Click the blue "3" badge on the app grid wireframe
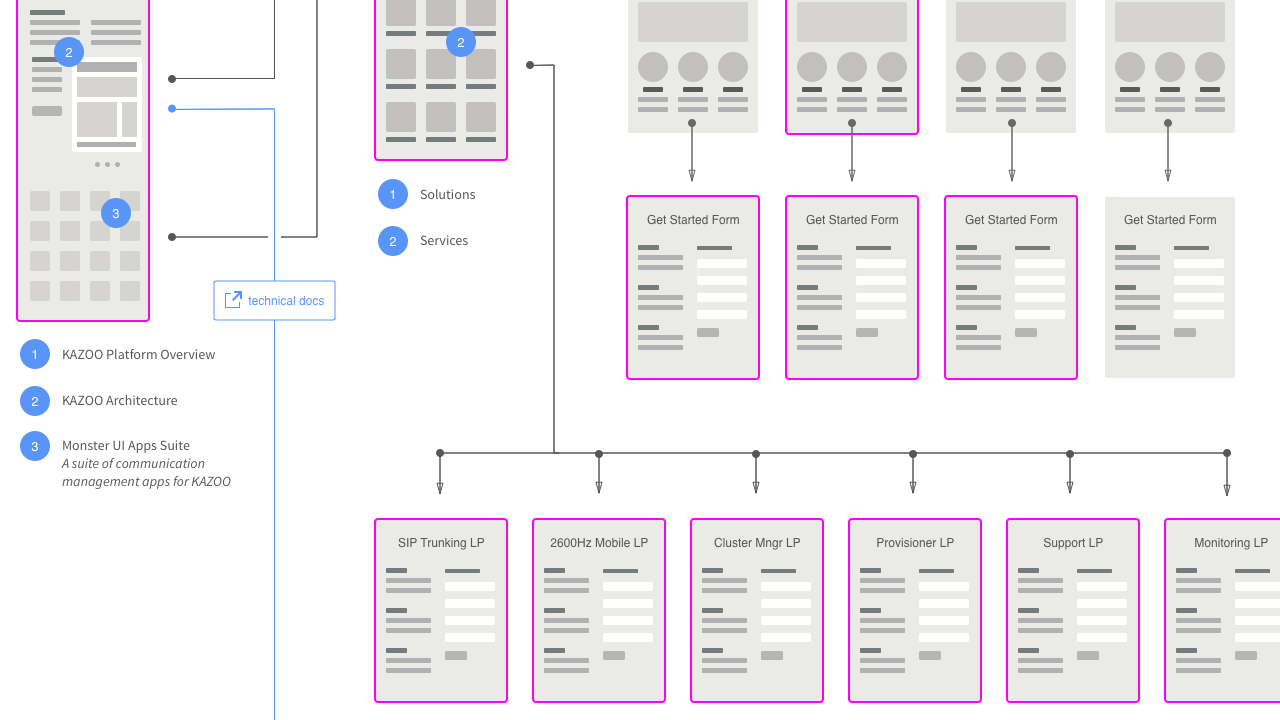Viewport: 1280px width, 720px height. pos(115,213)
